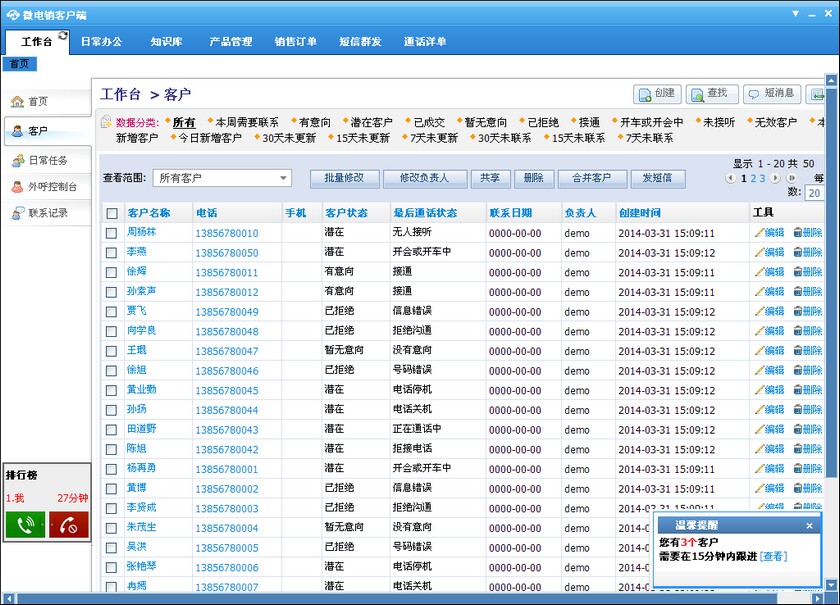This screenshot has height=605, width=840.
Task: Click edit pencil for customer 周杨林
Action: (760, 233)
